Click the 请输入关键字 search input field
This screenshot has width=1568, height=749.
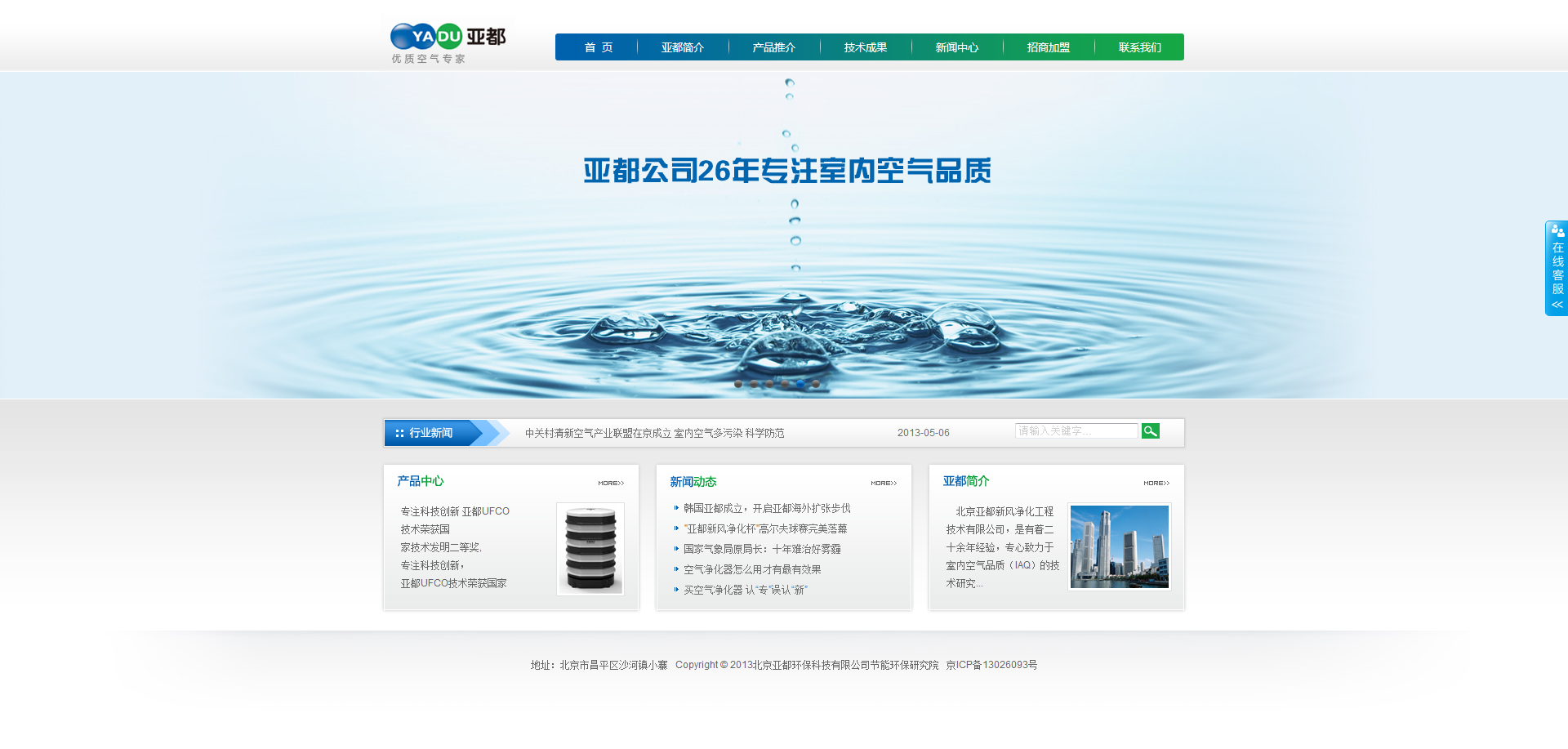point(1076,430)
